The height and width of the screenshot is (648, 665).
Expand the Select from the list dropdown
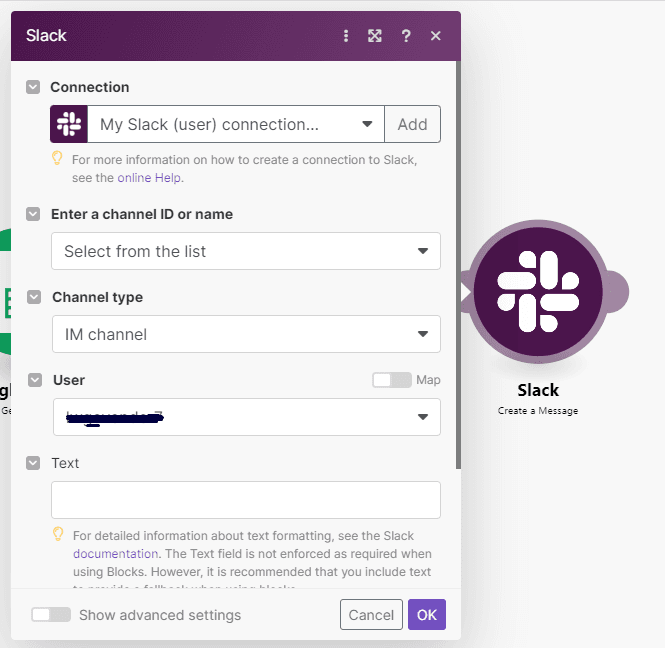pyautogui.click(x=245, y=251)
